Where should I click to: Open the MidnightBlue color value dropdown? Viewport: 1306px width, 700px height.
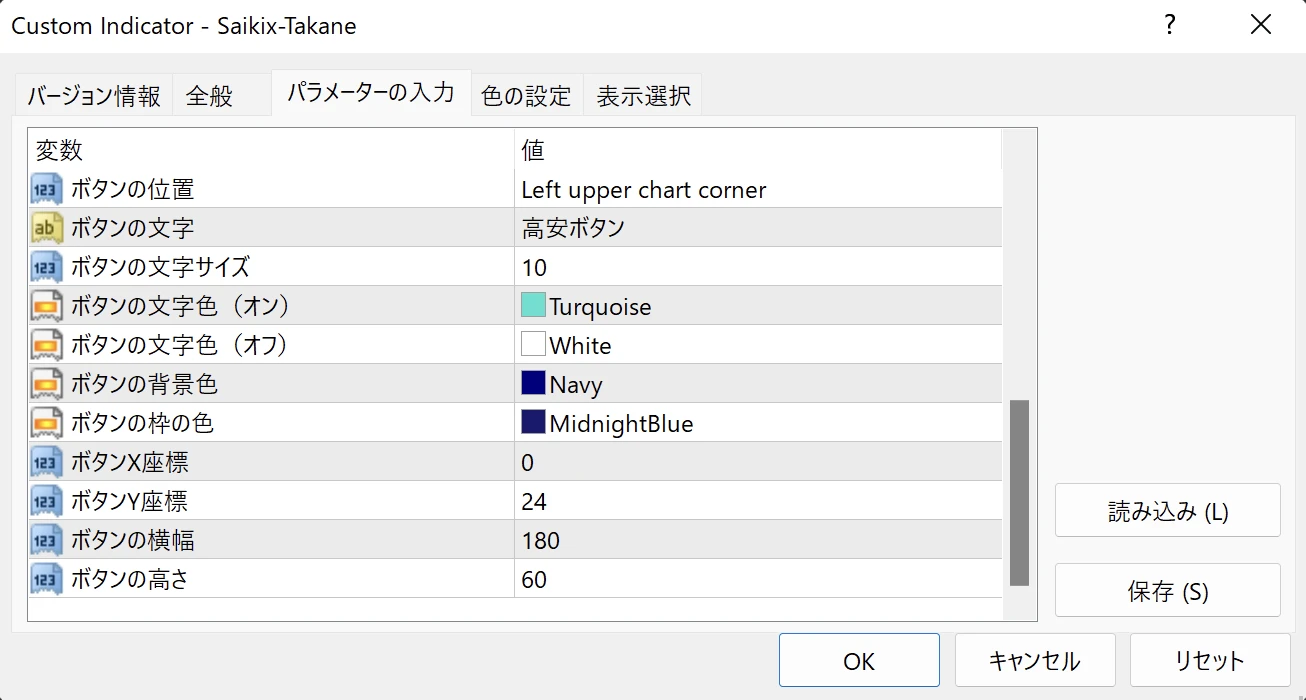pos(620,423)
